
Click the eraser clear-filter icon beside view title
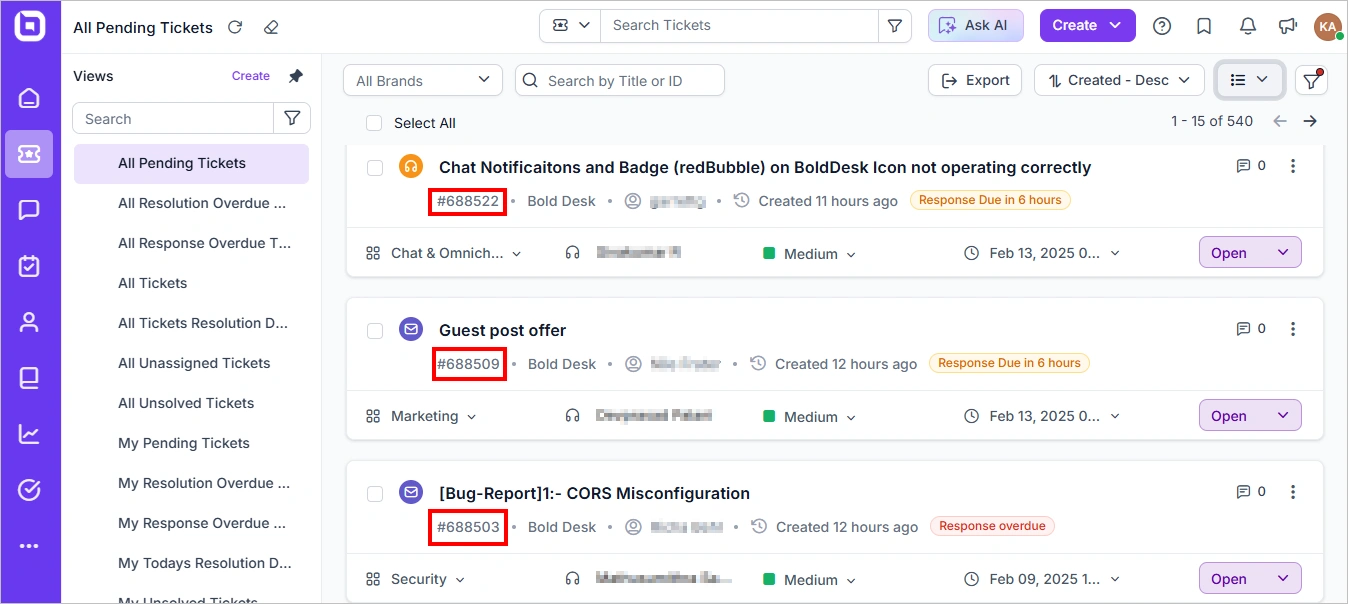pos(271,27)
